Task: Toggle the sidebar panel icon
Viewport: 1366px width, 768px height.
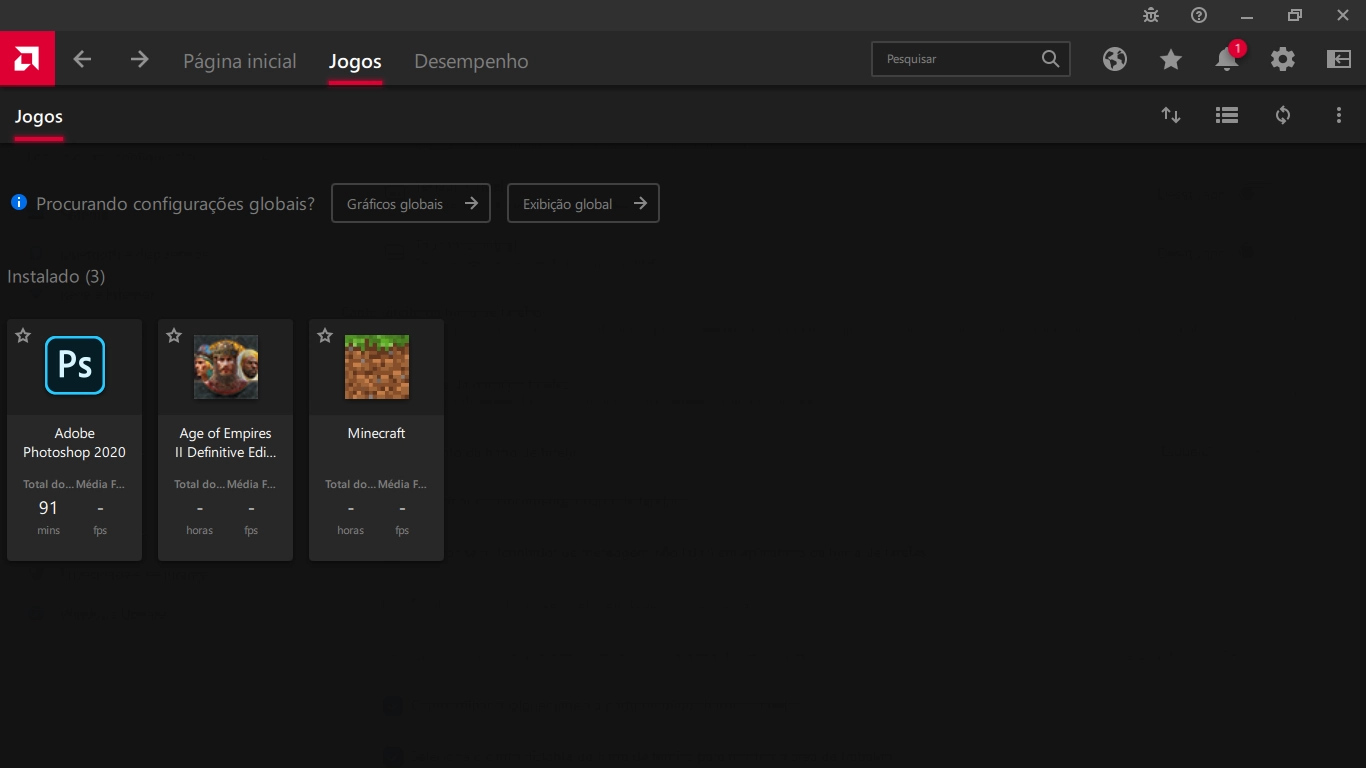Action: point(1339,59)
